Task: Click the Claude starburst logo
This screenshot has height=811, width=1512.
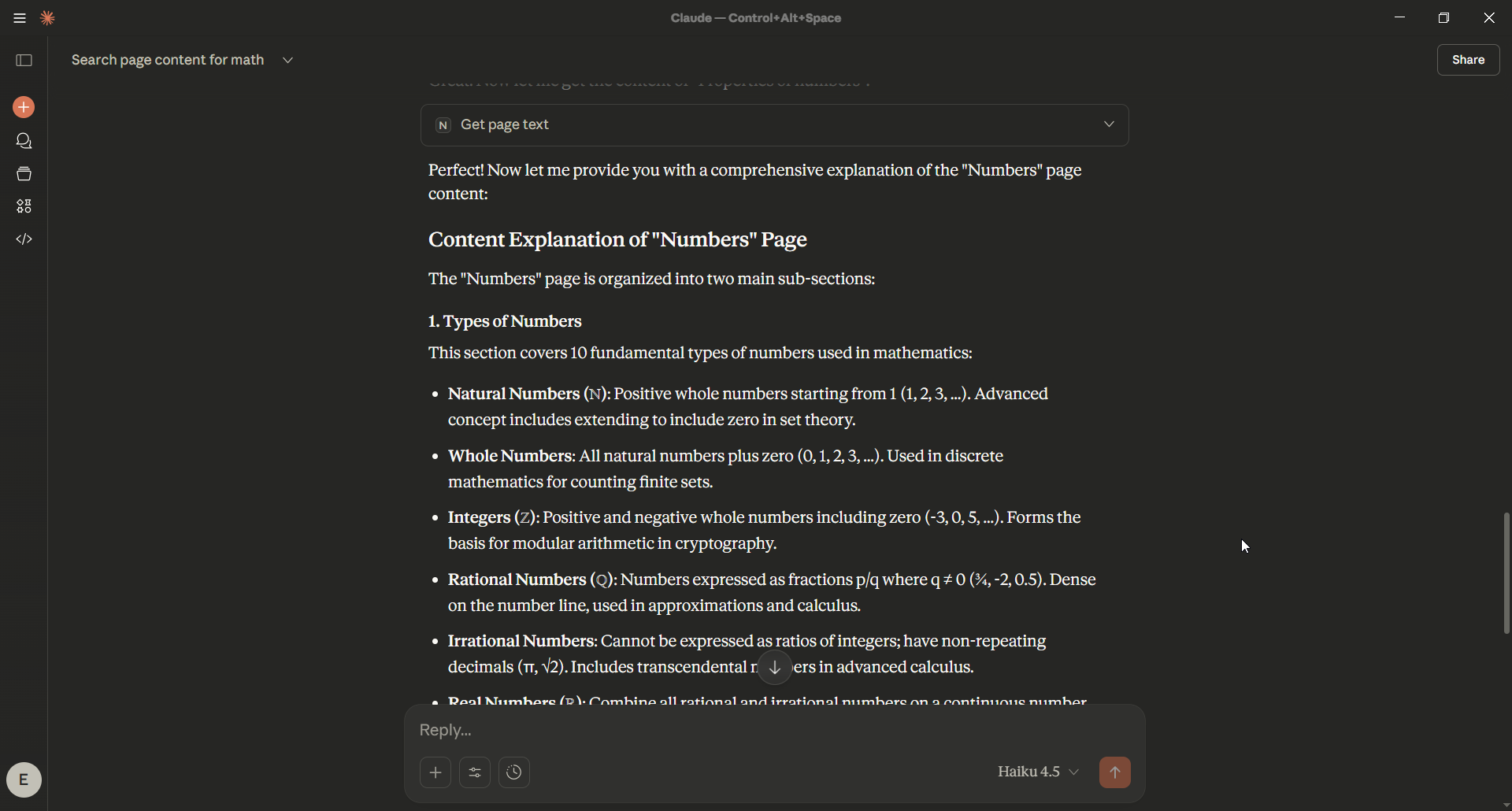Action: (48, 18)
